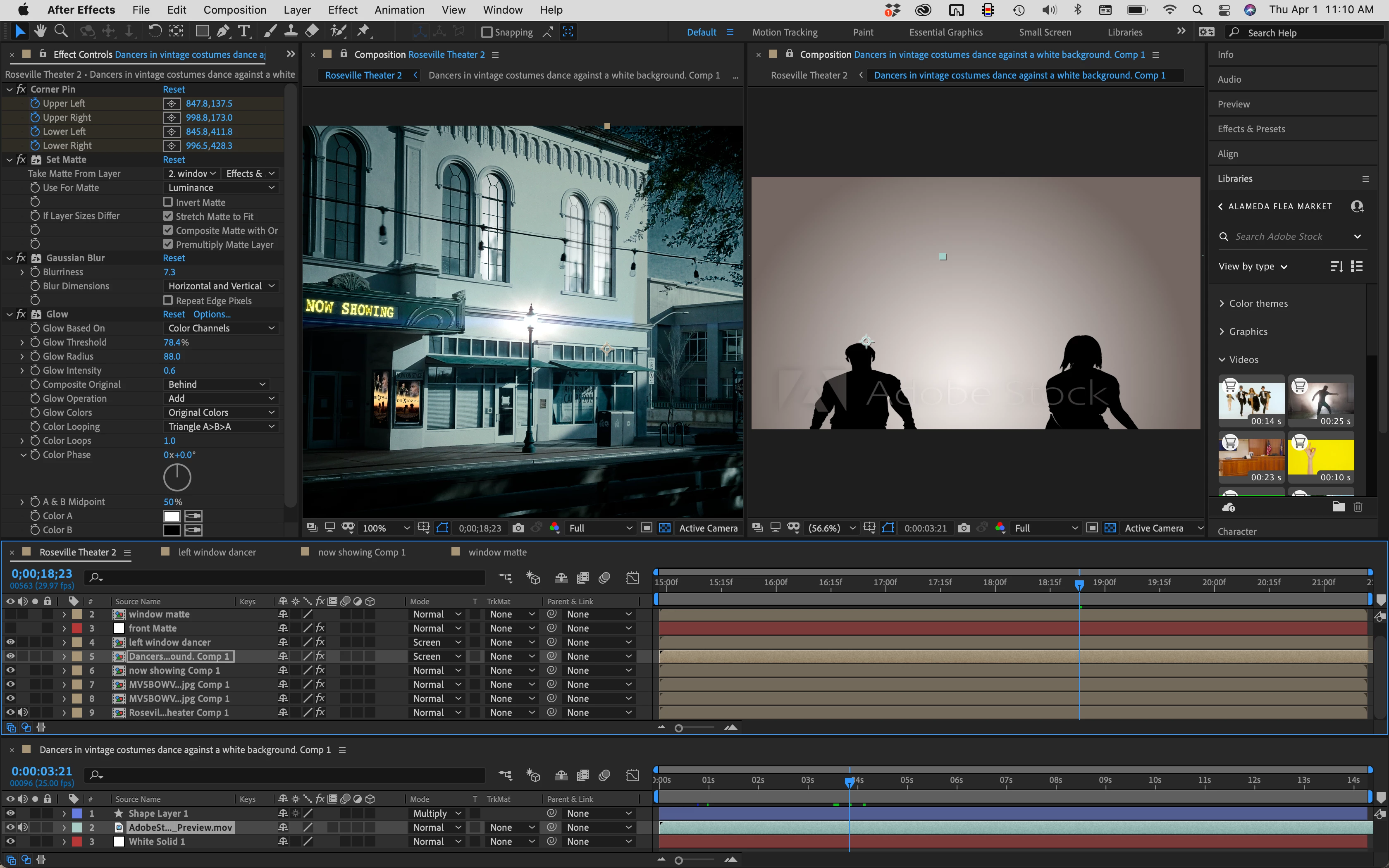Reset the Corner Pin effect
Image resolution: width=1389 pixels, height=868 pixels.
pyautogui.click(x=174, y=90)
